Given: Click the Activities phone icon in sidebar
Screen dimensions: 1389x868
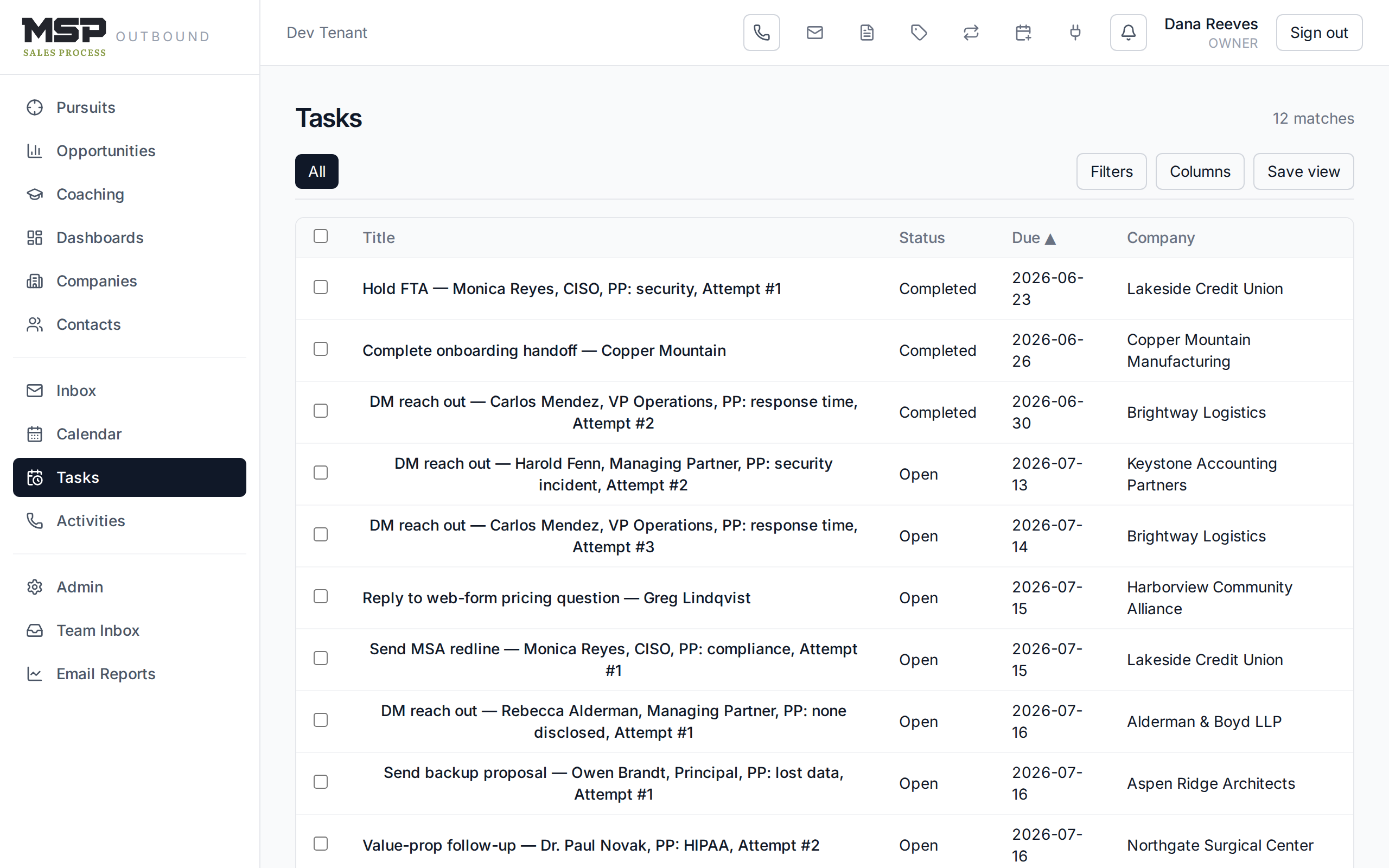Looking at the screenshot, I should [x=35, y=521].
